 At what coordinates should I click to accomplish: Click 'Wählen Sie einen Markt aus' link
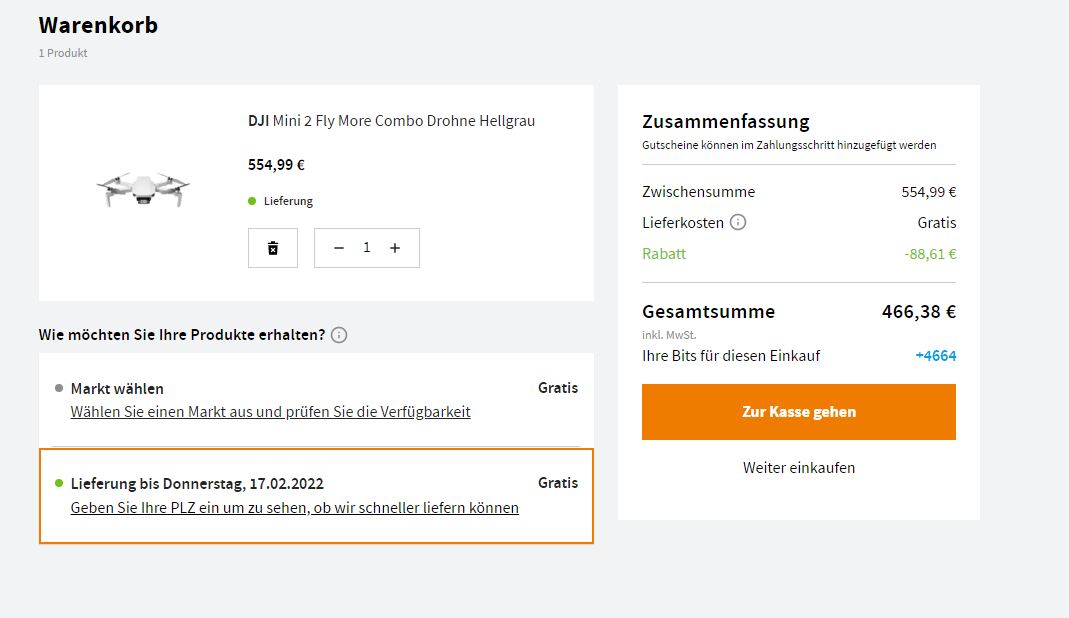(270, 412)
